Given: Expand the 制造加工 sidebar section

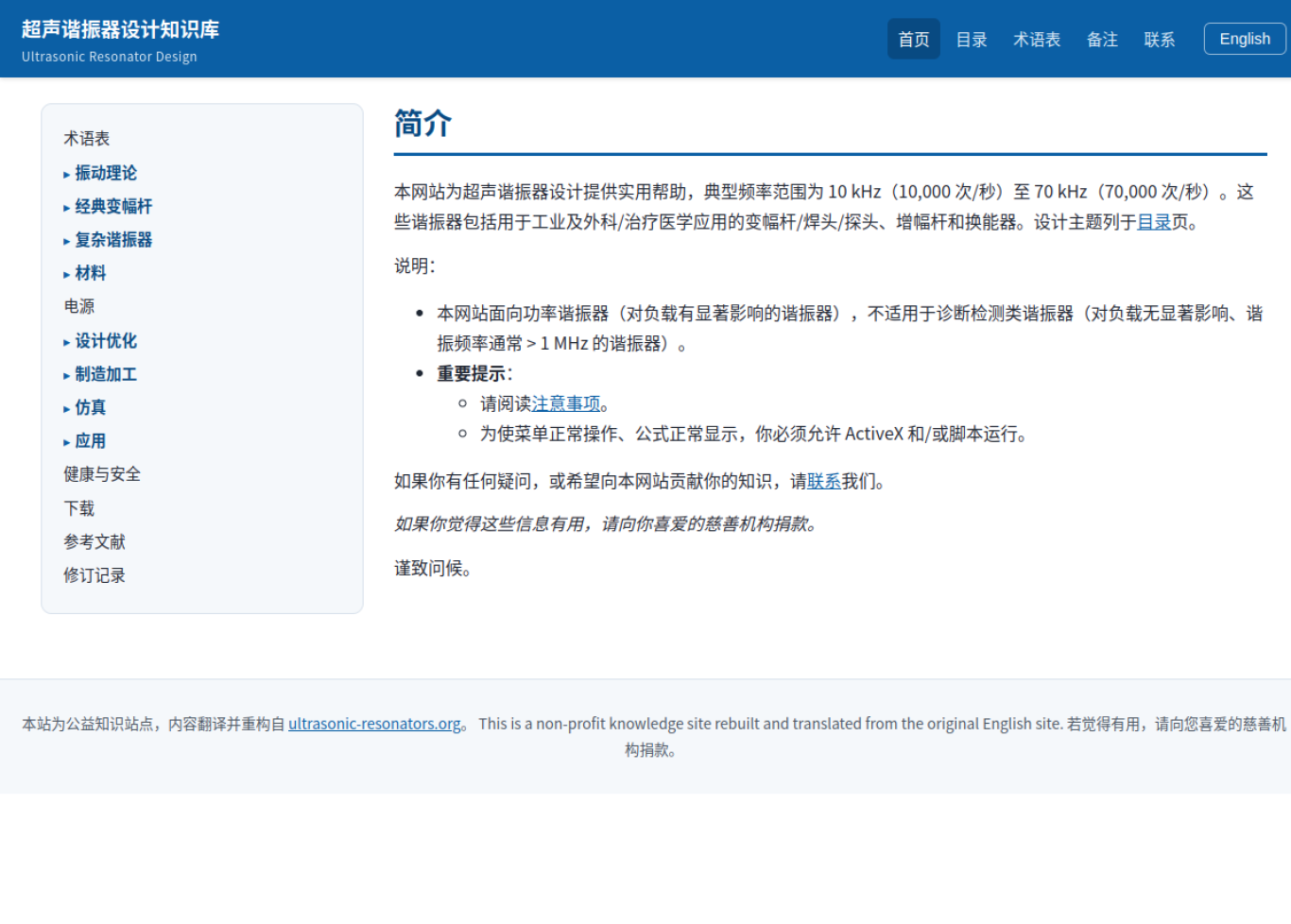Looking at the screenshot, I should tap(100, 374).
